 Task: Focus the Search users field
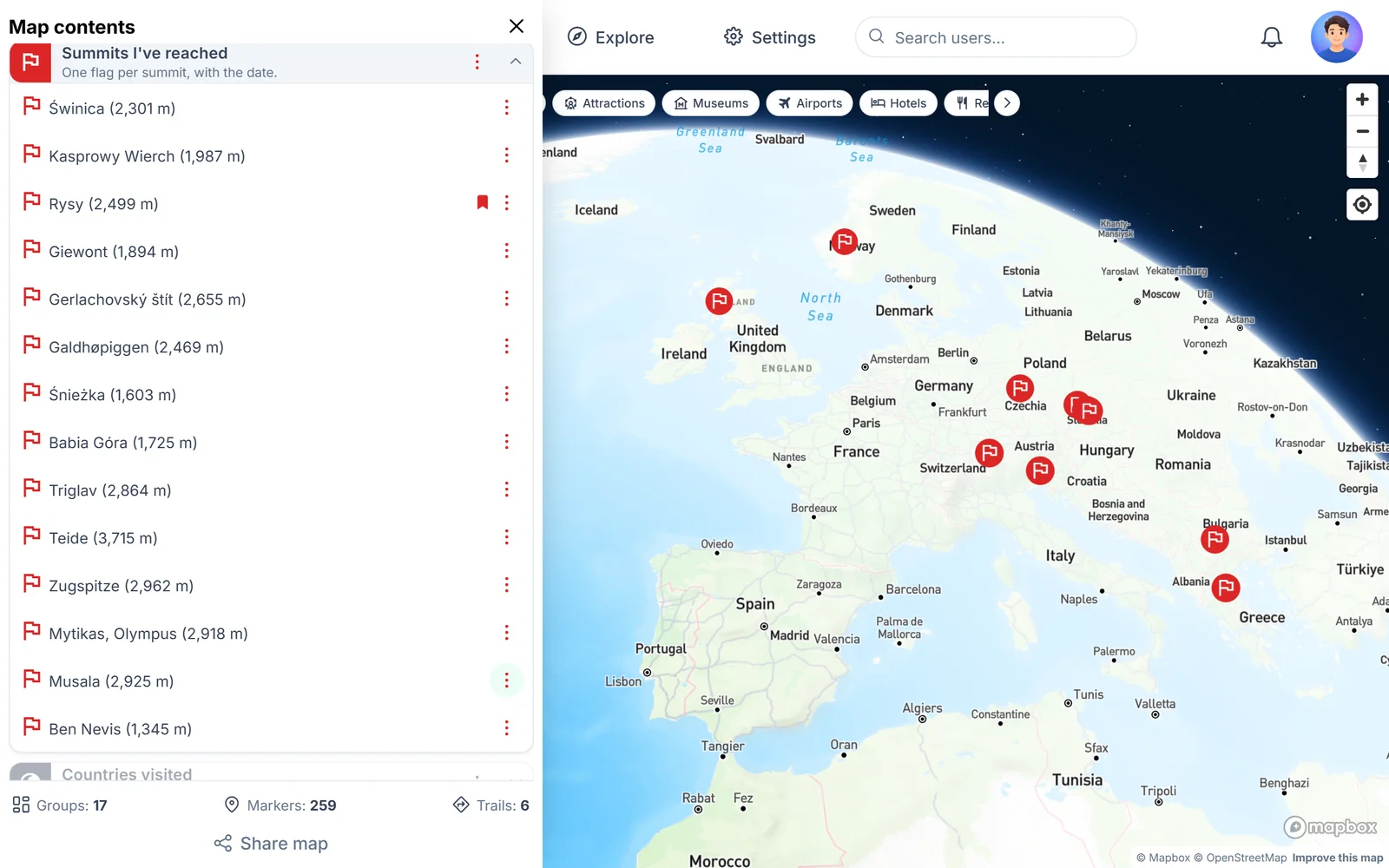pos(996,37)
